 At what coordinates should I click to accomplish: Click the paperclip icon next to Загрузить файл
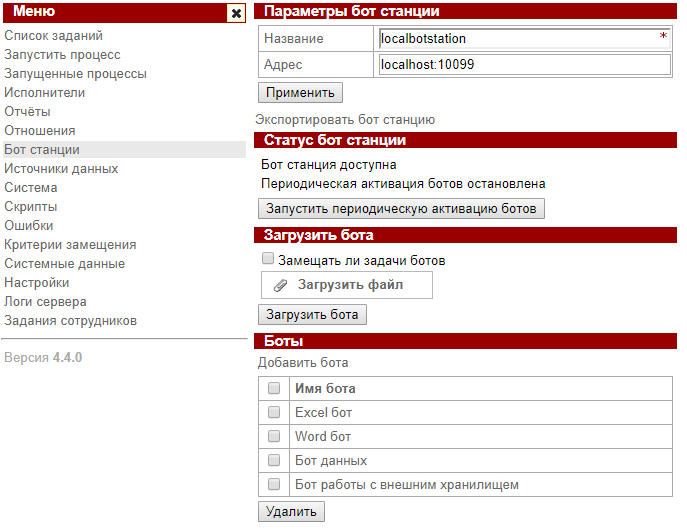[x=280, y=285]
